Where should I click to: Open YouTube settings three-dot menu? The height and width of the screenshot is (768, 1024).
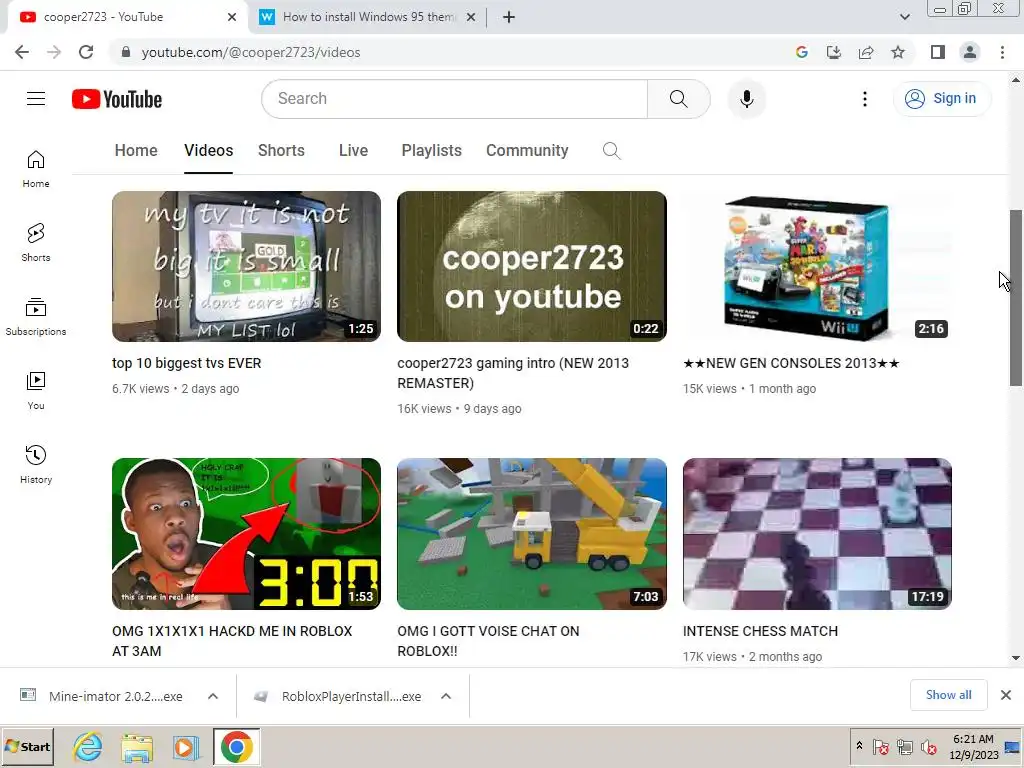click(865, 99)
